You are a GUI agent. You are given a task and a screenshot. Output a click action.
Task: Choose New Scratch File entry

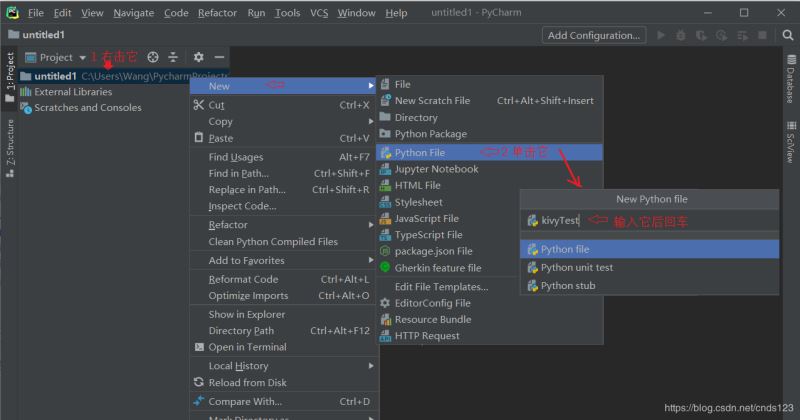pos(490,101)
